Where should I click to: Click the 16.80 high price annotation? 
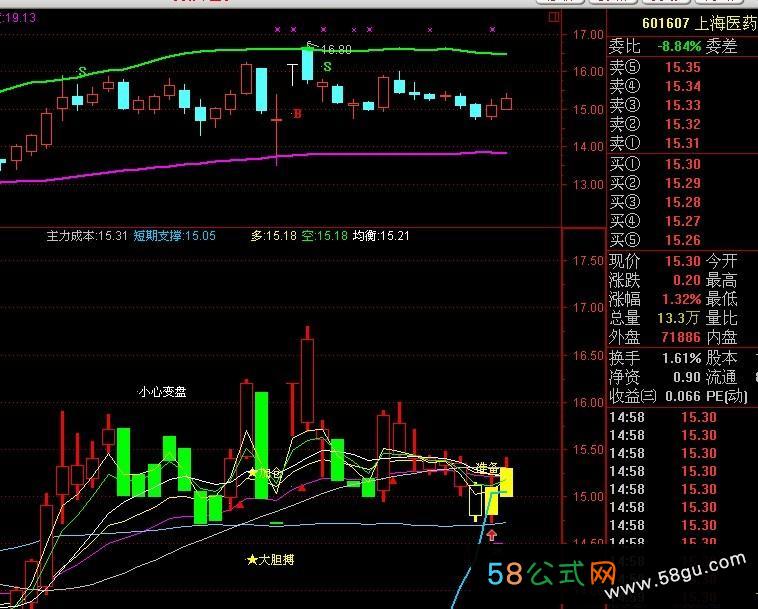(x=336, y=49)
